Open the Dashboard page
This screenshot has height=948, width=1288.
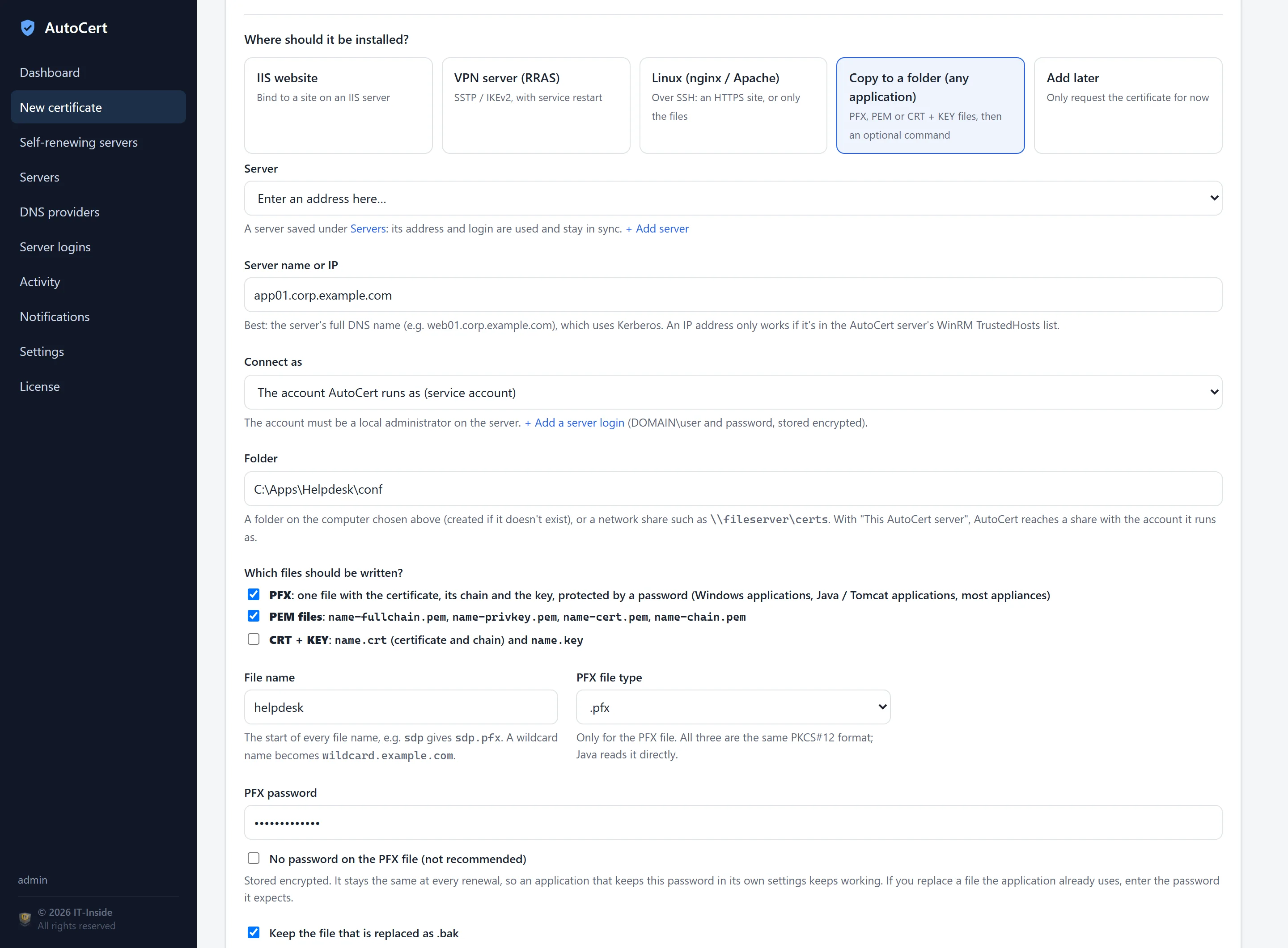coord(98,72)
